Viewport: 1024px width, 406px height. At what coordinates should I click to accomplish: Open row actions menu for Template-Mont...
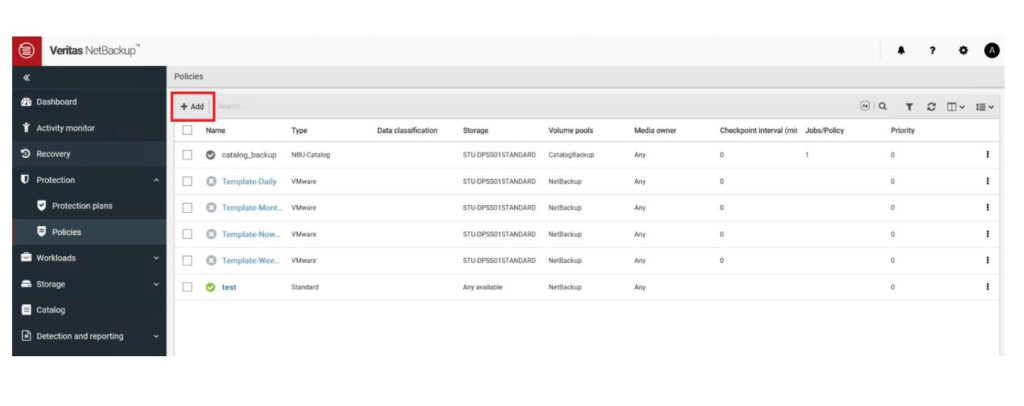[987, 208]
